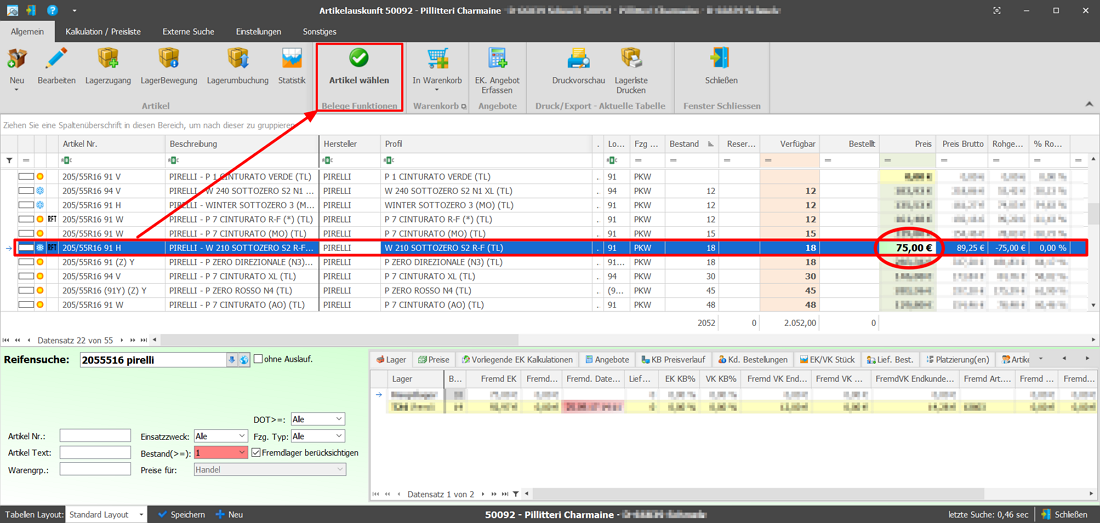Open the Warenkorb group dialog launcher
Viewport: 1100px width, 523px height.
coord(463,107)
